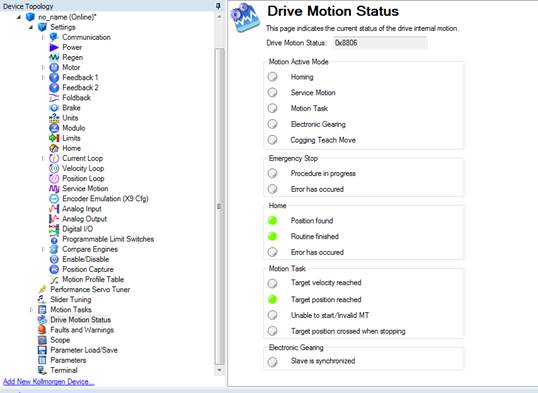Image resolution: width=538 pixels, height=393 pixels.
Task: Select Drive Motion Status in tree
Action: (x=81, y=320)
